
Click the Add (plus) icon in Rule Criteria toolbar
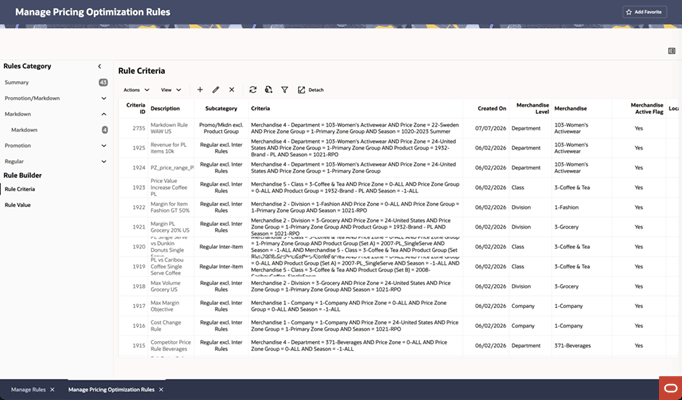tap(200, 90)
